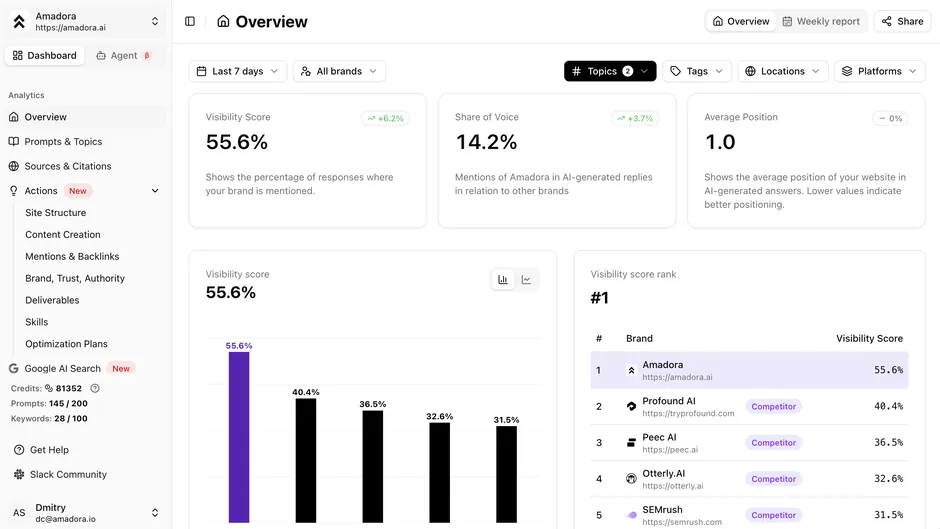940x529 pixels.
Task: Click the AS user avatar
Action: (19, 513)
